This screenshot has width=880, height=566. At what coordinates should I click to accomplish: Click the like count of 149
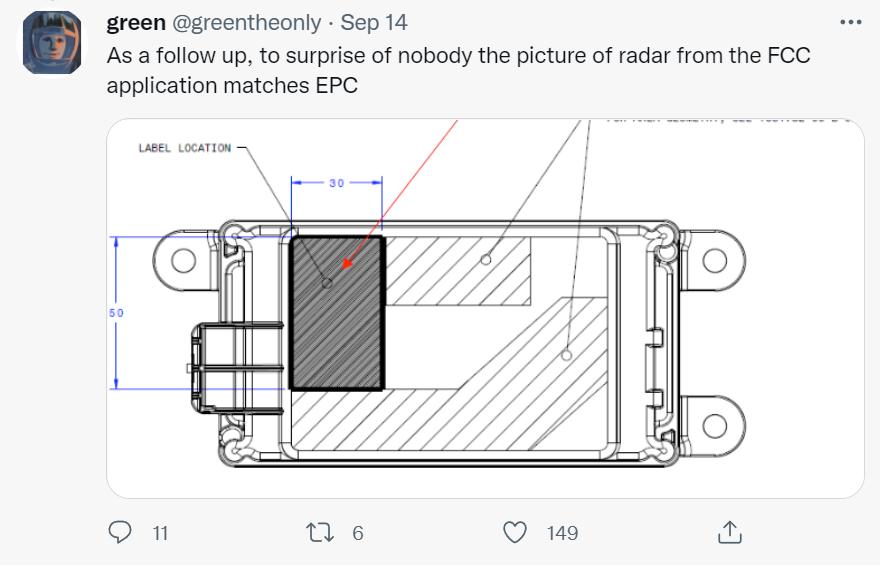click(562, 533)
